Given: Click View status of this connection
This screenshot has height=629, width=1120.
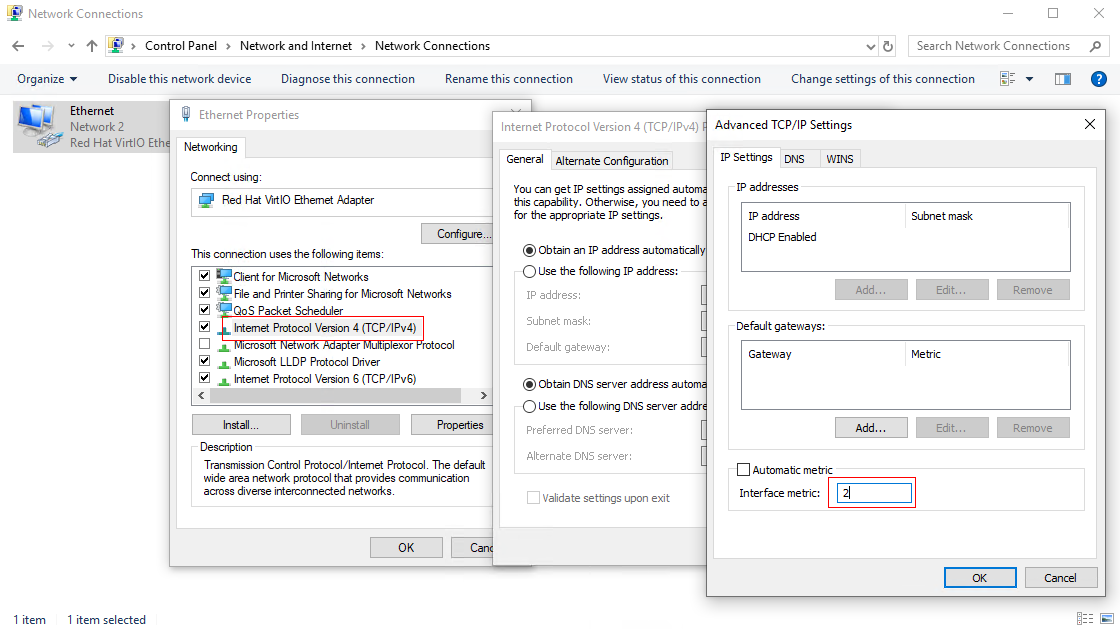Looking at the screenshot, I should (x=681, y=79).
